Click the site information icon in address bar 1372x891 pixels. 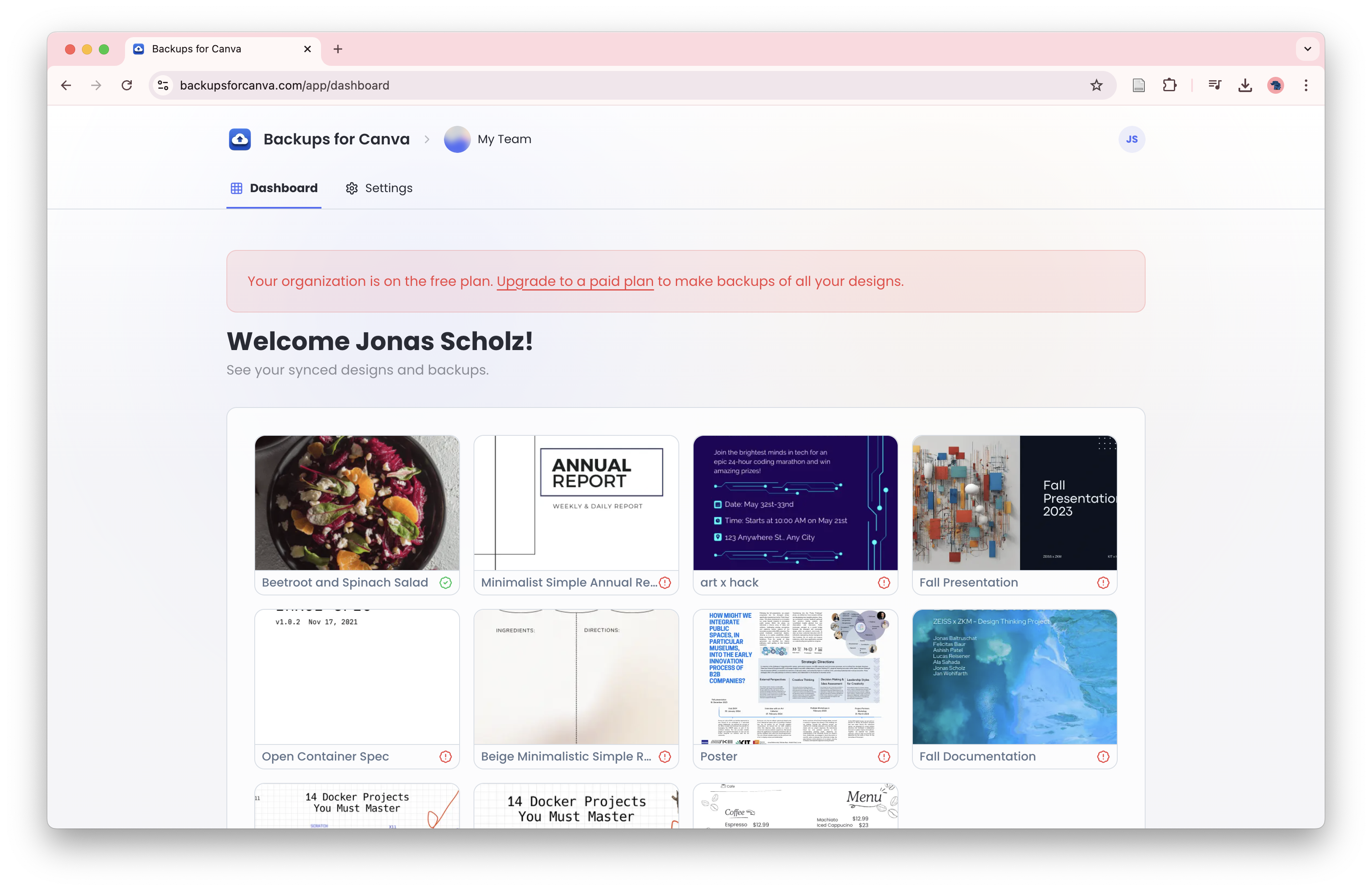tap(163, 85)
